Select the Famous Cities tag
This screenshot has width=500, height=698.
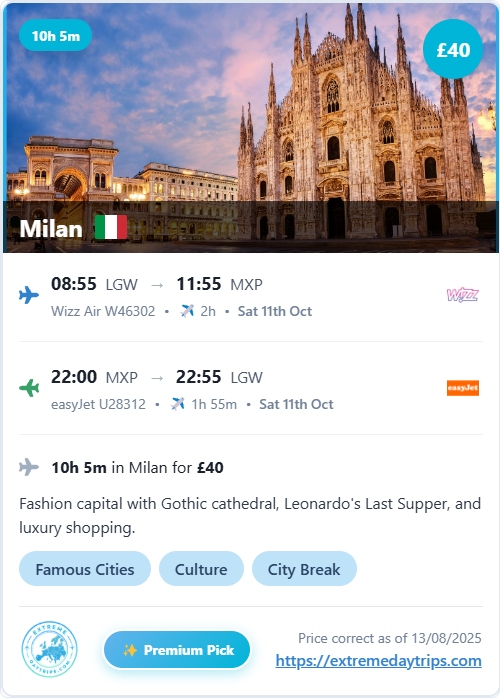[x=85, y=569]
